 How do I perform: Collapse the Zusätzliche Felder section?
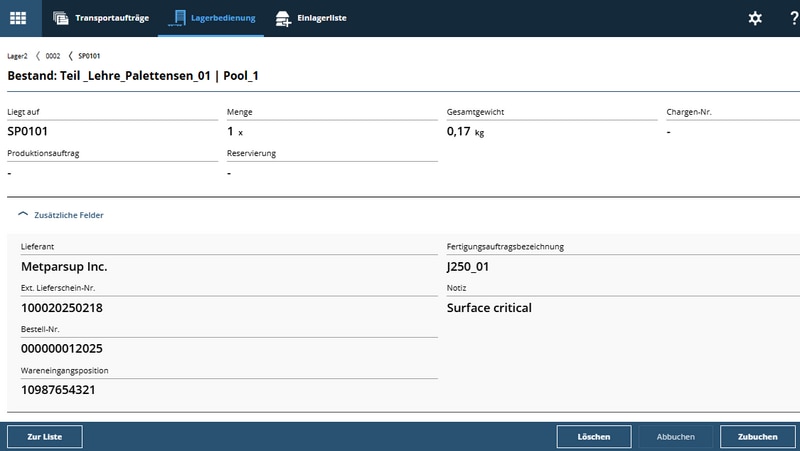60,215
